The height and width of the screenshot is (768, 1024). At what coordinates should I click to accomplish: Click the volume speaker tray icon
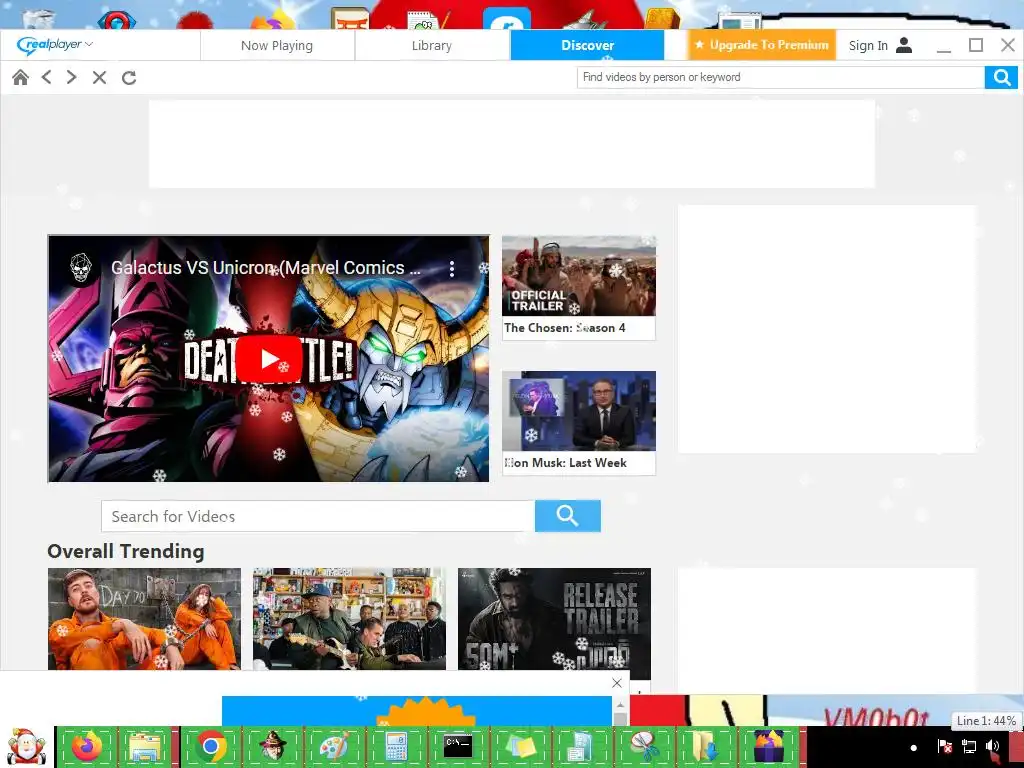992,746
